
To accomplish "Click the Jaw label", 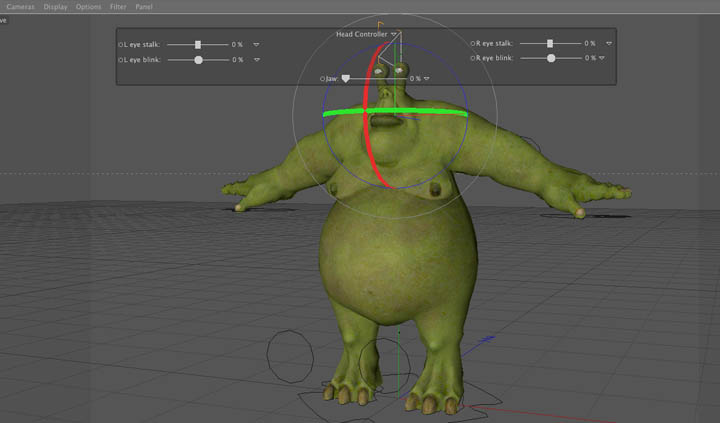I will pos(332,79).
